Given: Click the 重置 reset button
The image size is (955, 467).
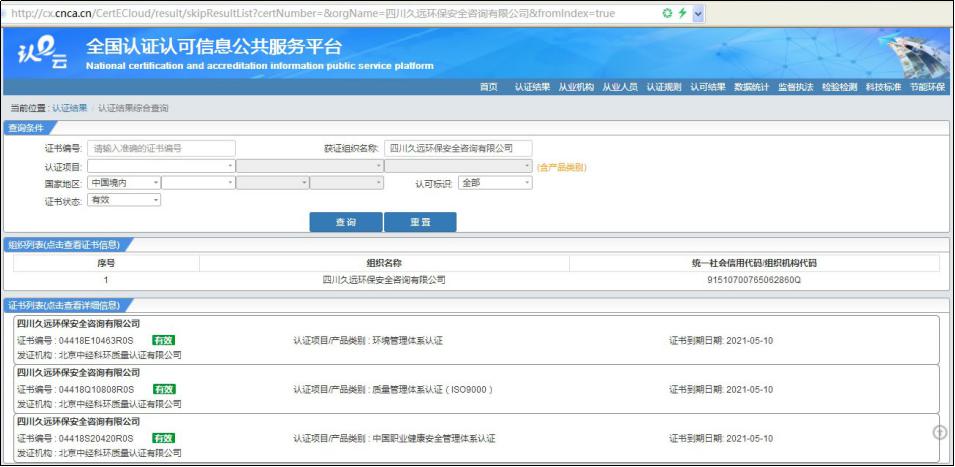Looking at the screenshot, I should pos(420,222).
